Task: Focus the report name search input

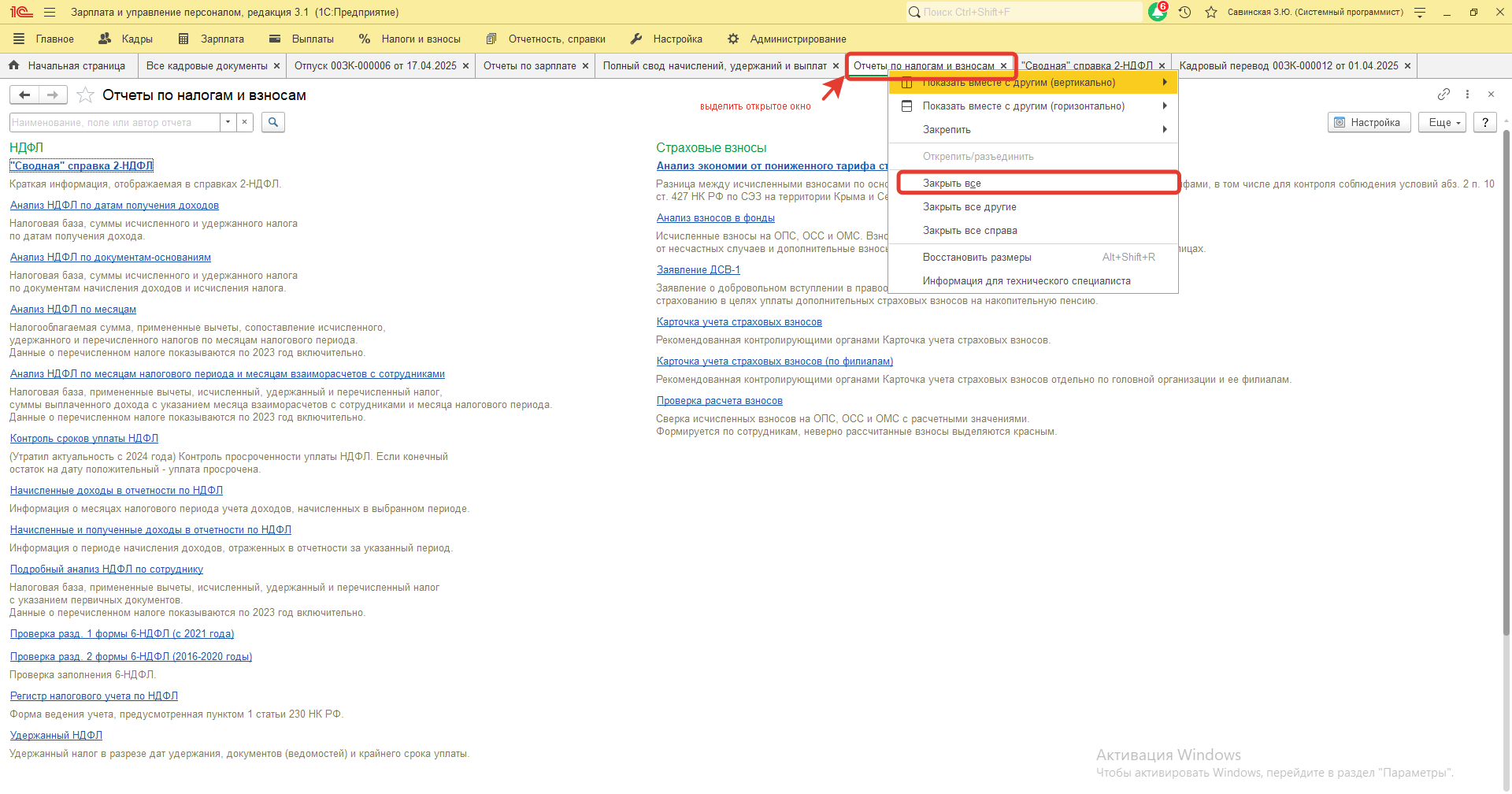Action: click(114, 122)
